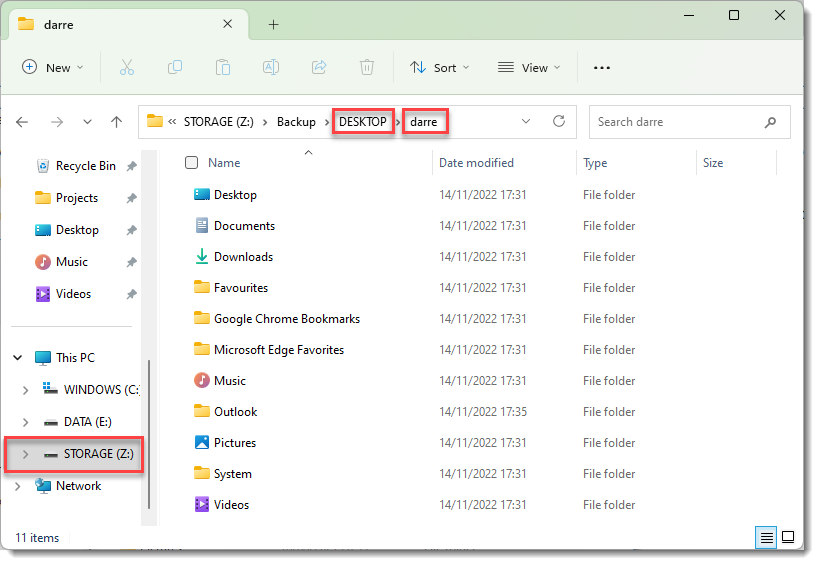Click the Documents folder icon in list
This screenshot has height=565, width=819.
(202, 226)
